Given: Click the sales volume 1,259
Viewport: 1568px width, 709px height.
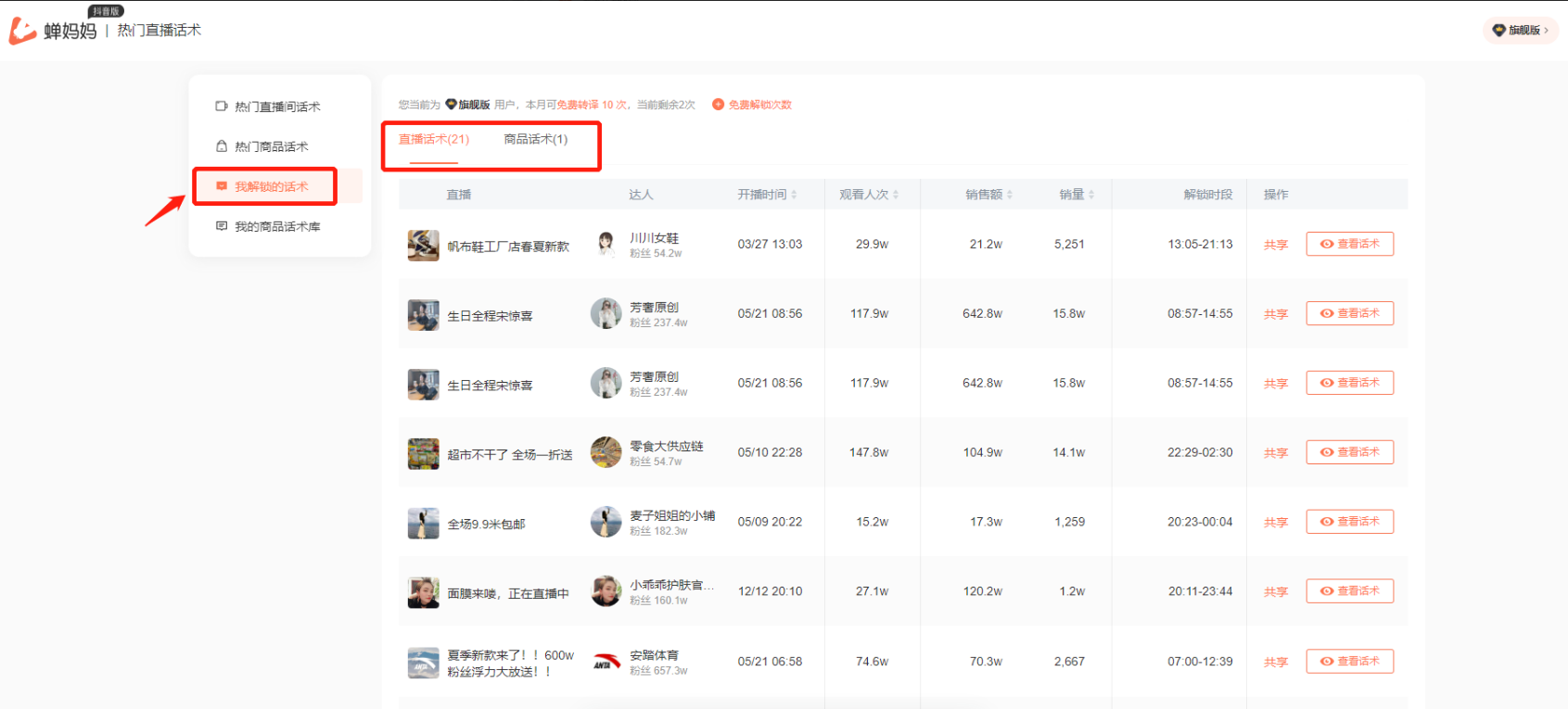Looking at the screenshot, I should tap(1069, 523).
